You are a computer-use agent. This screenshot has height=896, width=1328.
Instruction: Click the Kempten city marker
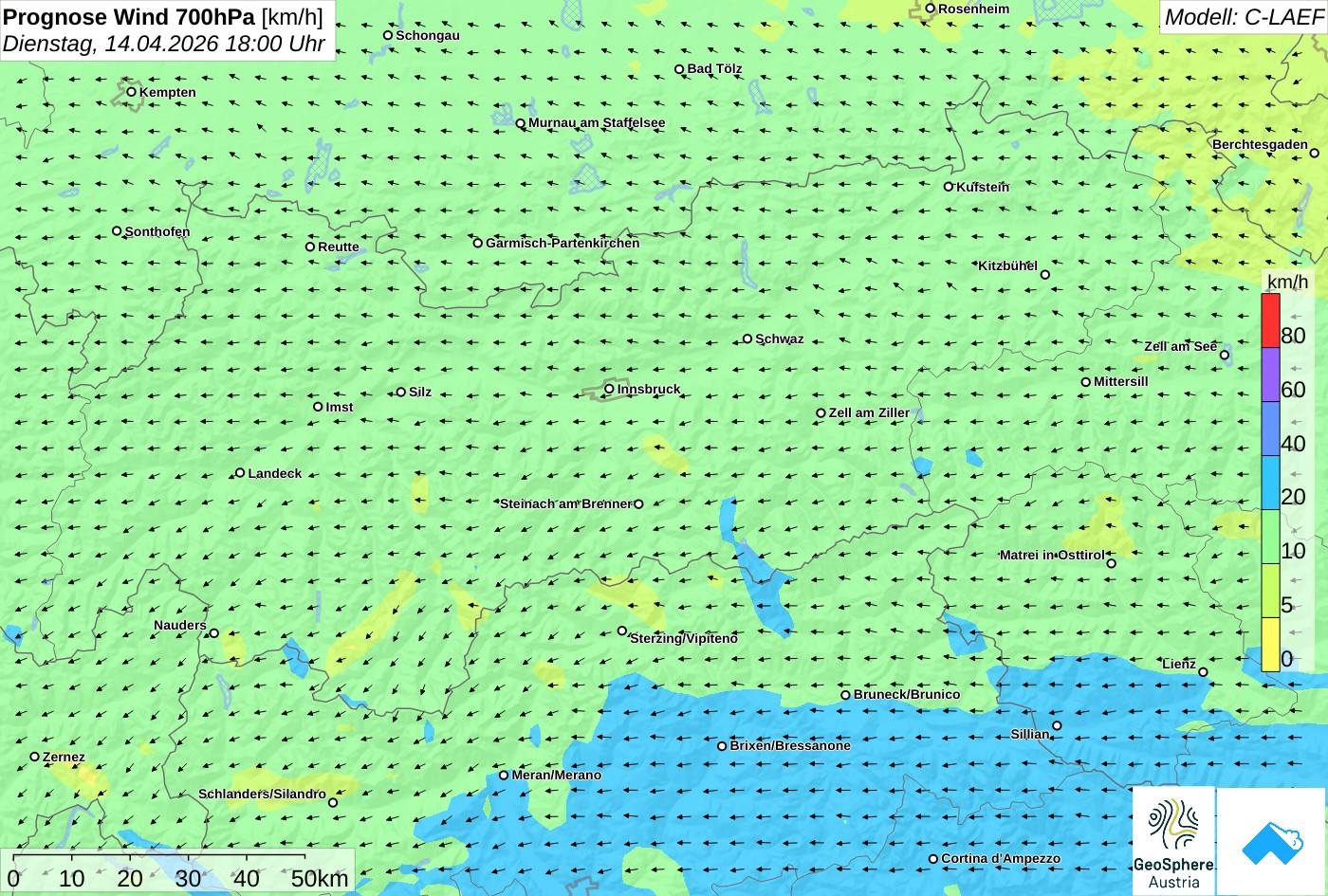coord(132,92)
